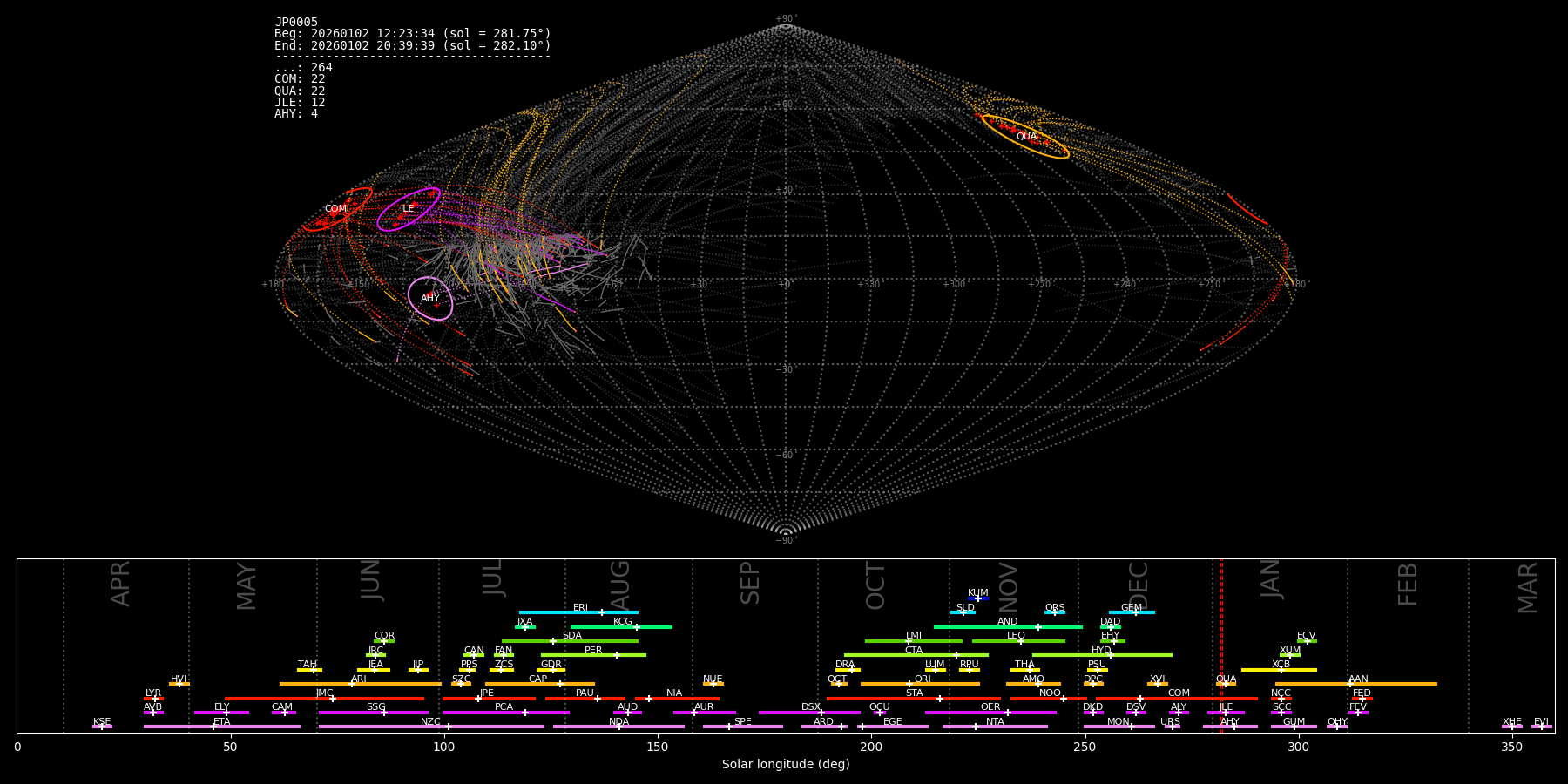This screenshot has width=1568, height=784.
Task: Click the SSG shower bar label
Action: 375,707
